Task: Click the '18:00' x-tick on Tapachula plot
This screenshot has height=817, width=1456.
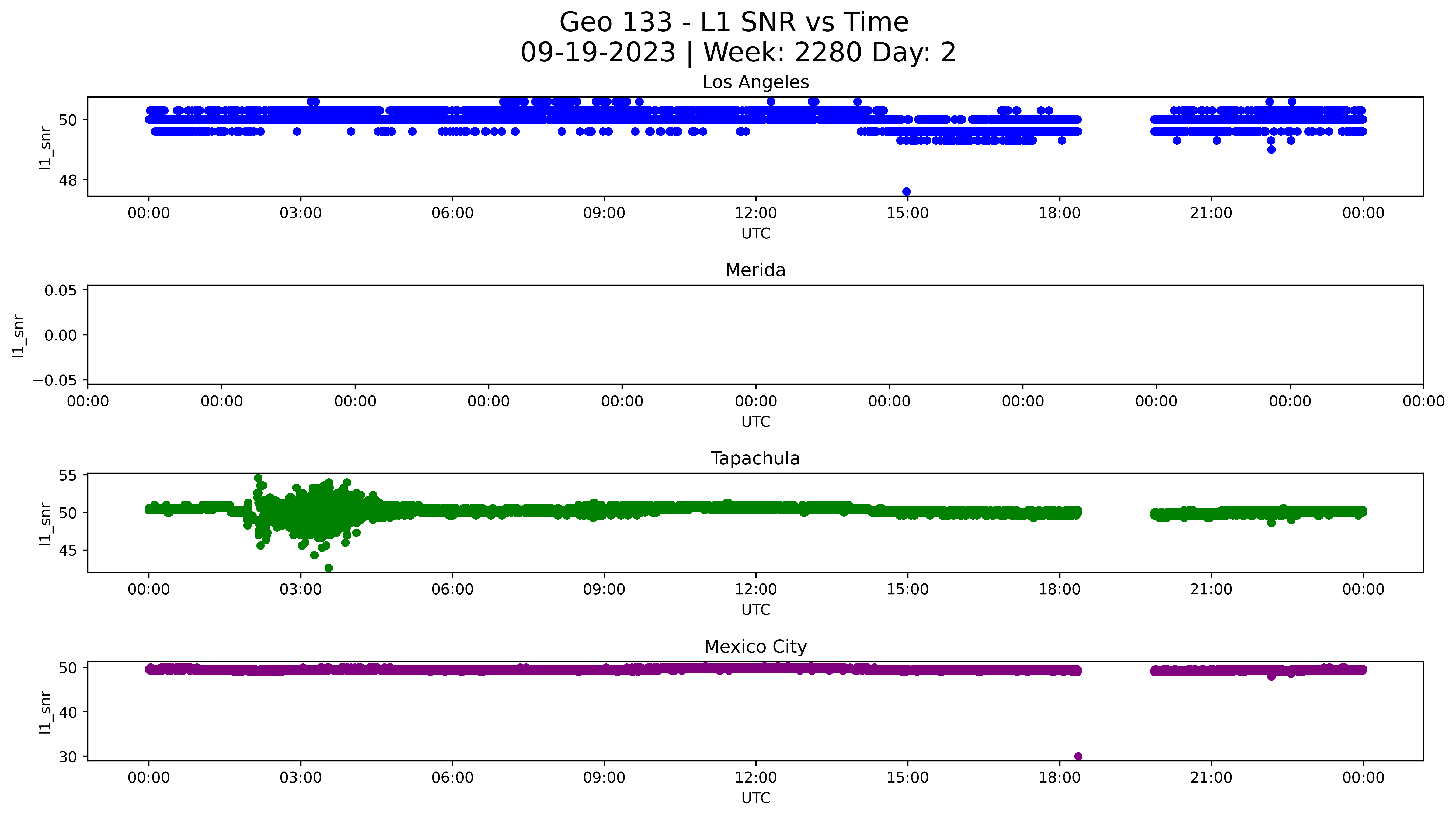Action: (1060, 590)
